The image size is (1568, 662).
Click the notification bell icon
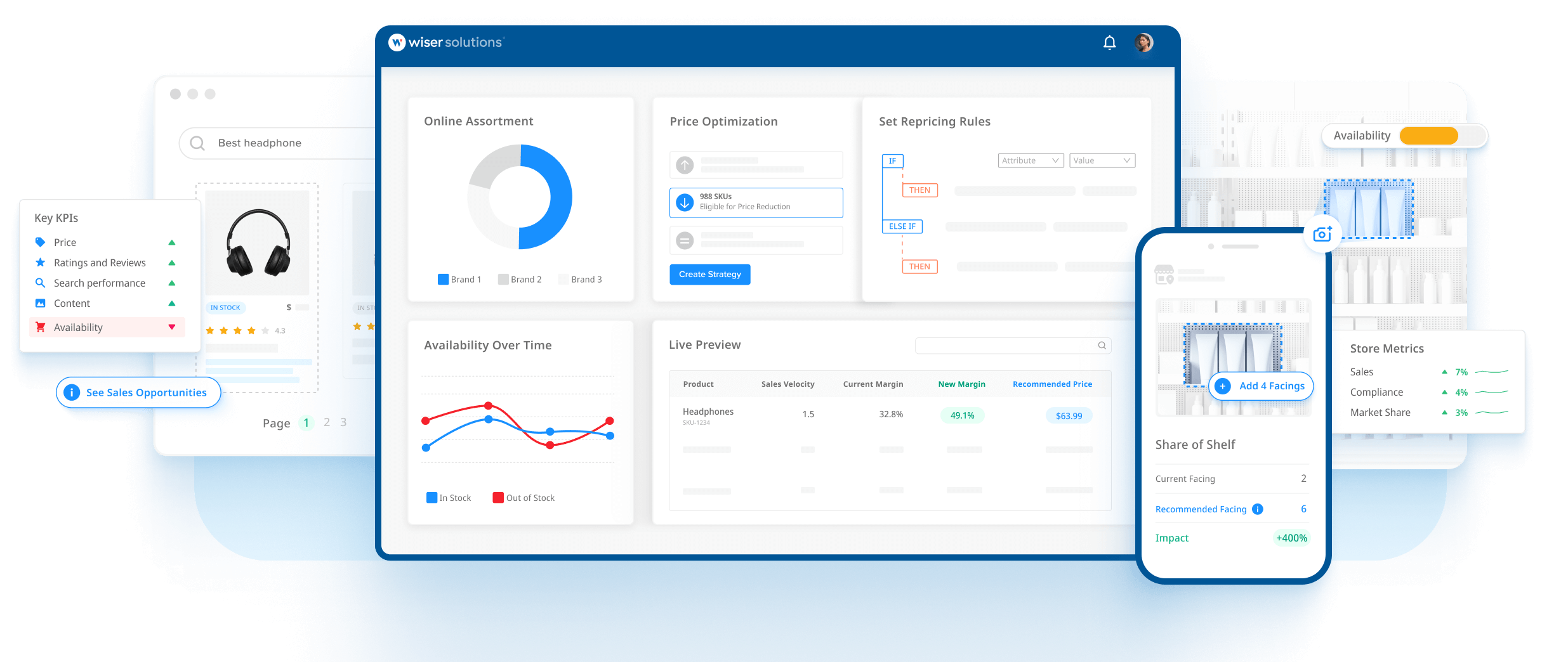coord(1109,42)
